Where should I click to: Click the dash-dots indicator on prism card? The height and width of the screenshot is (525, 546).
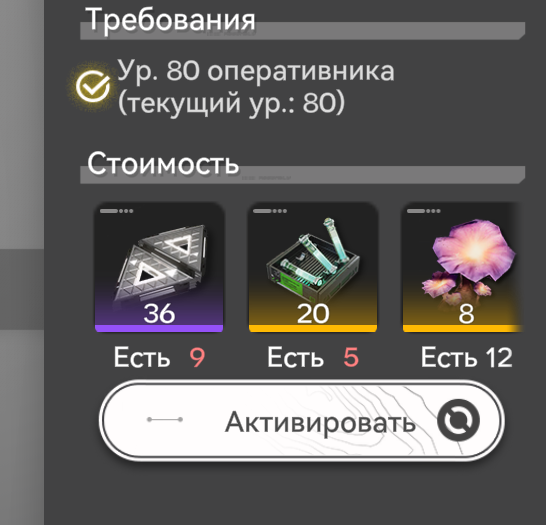[x=116, y=211]
